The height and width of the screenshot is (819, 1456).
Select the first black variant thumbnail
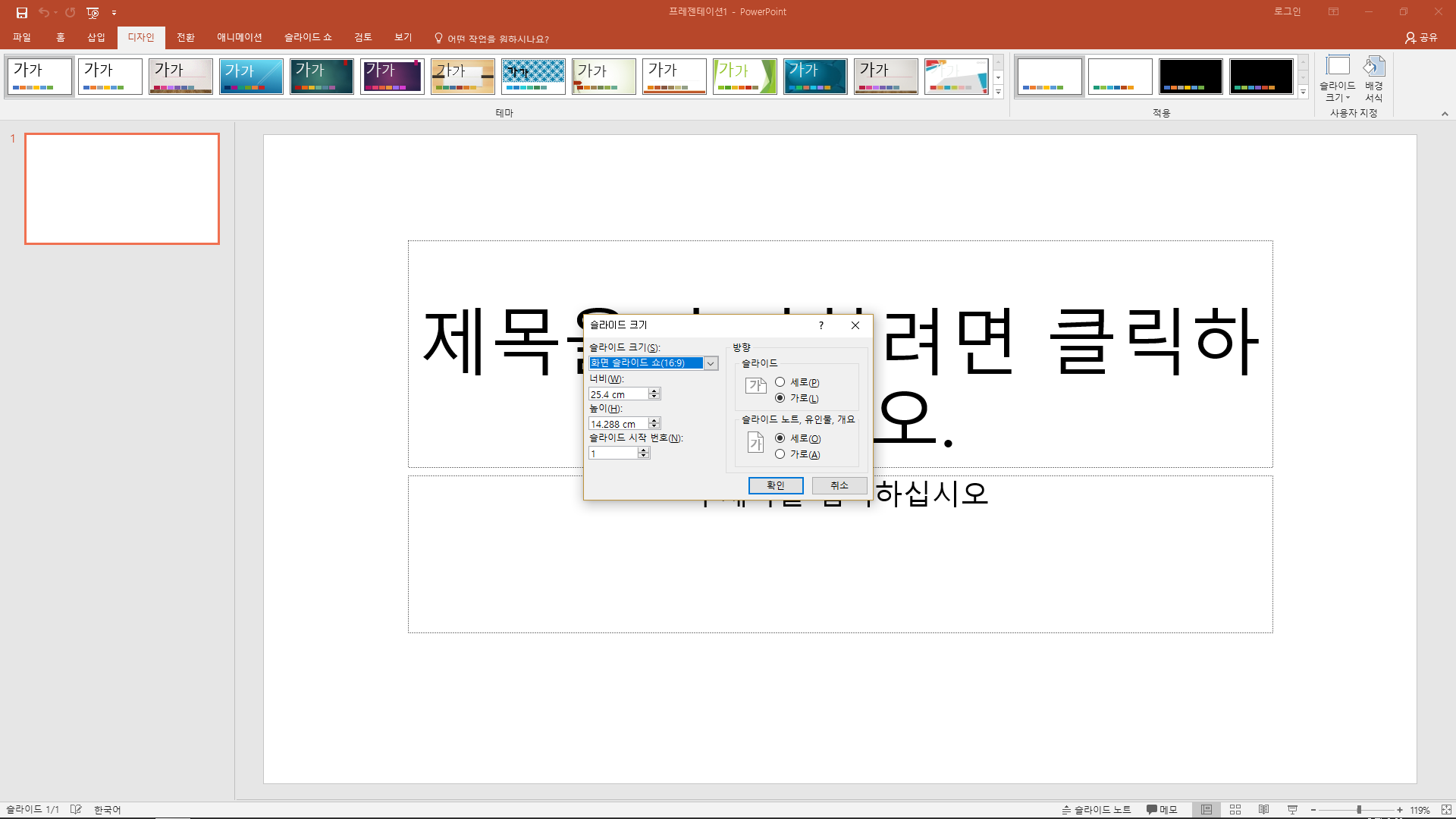click(1191, 76)
